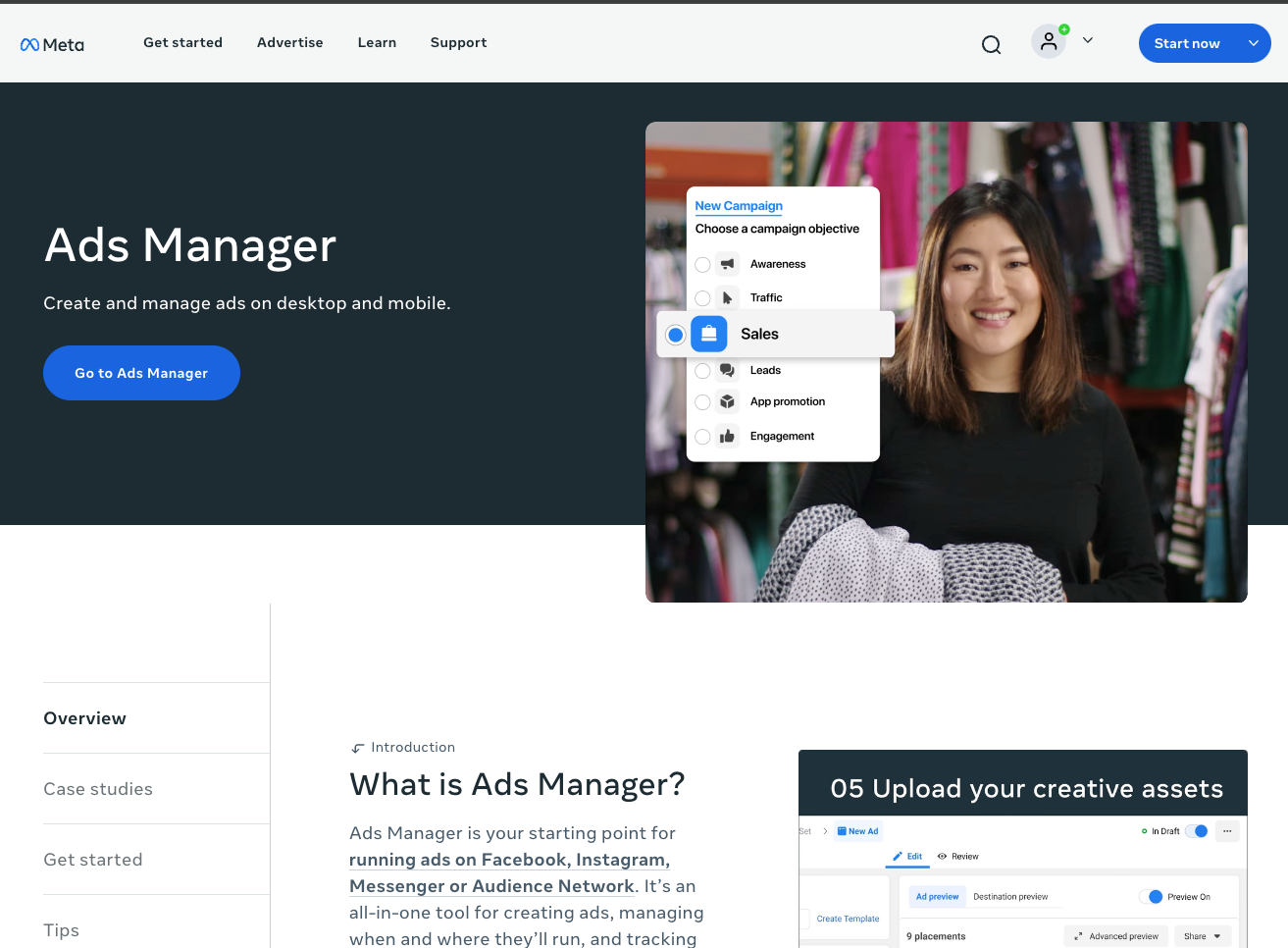Click Create Template link
Screen dimensions: 1288x948
point(848,920)
